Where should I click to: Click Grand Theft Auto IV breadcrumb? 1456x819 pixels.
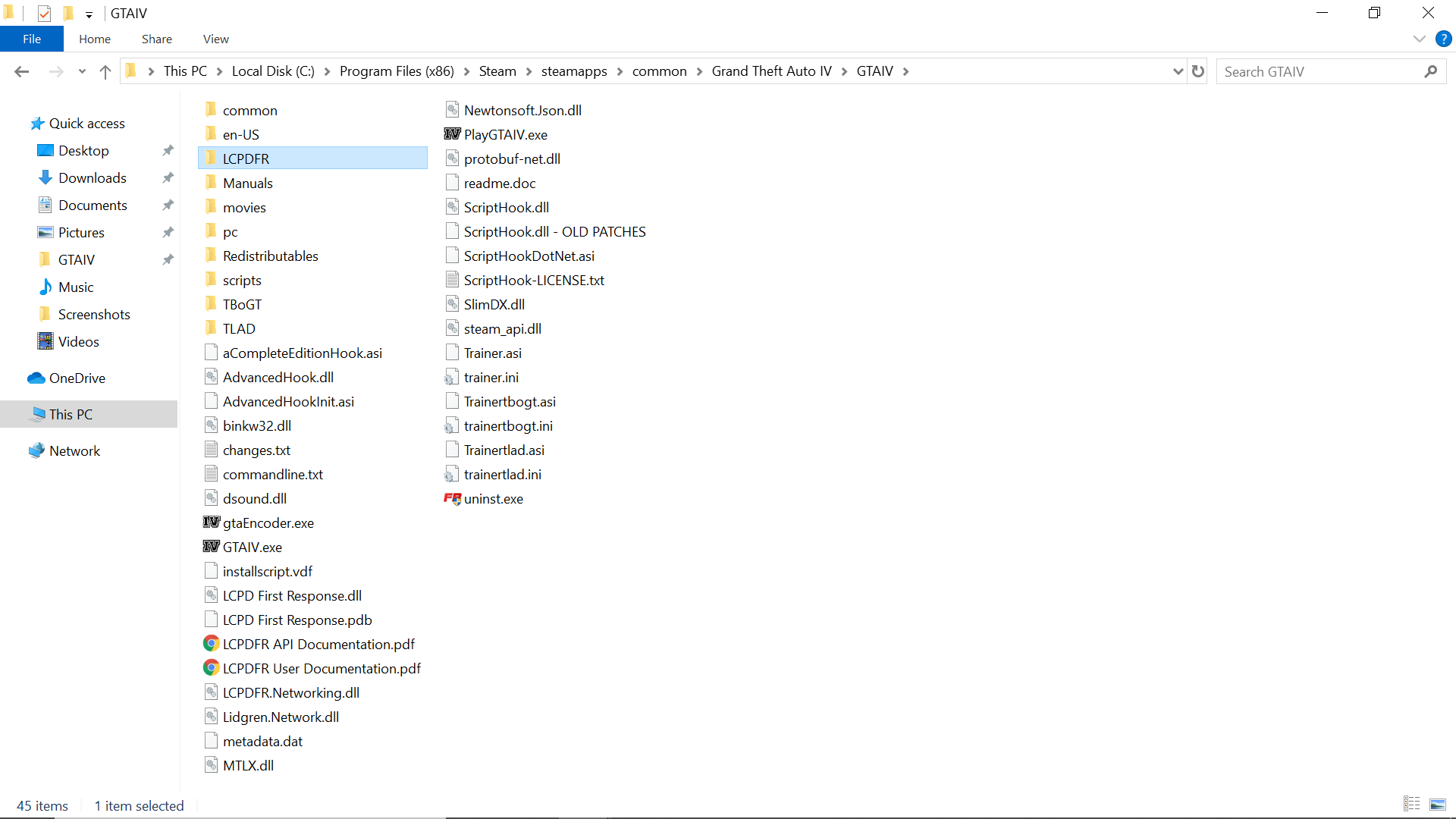(771, 71)
